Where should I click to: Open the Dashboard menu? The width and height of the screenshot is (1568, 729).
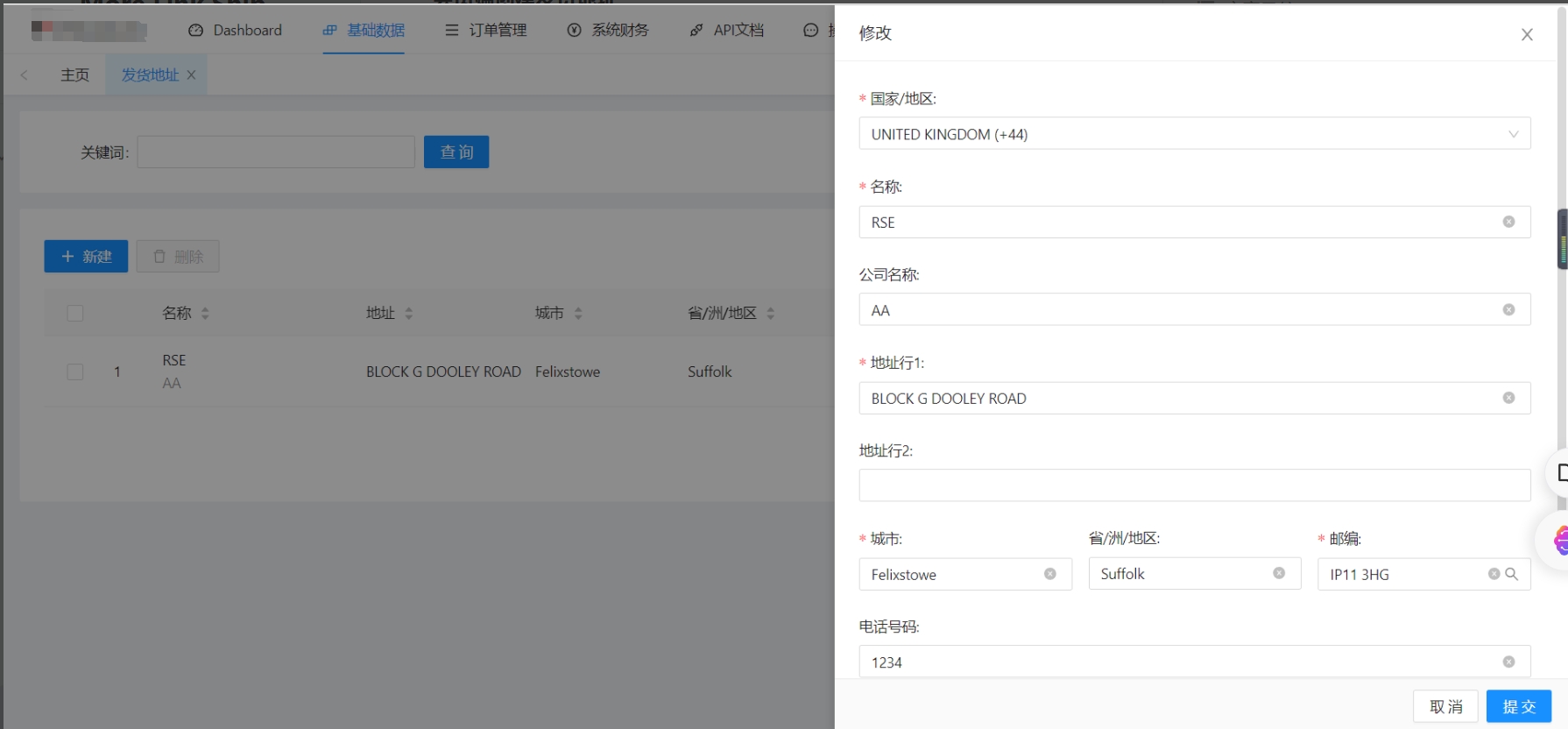pos(235,30)
